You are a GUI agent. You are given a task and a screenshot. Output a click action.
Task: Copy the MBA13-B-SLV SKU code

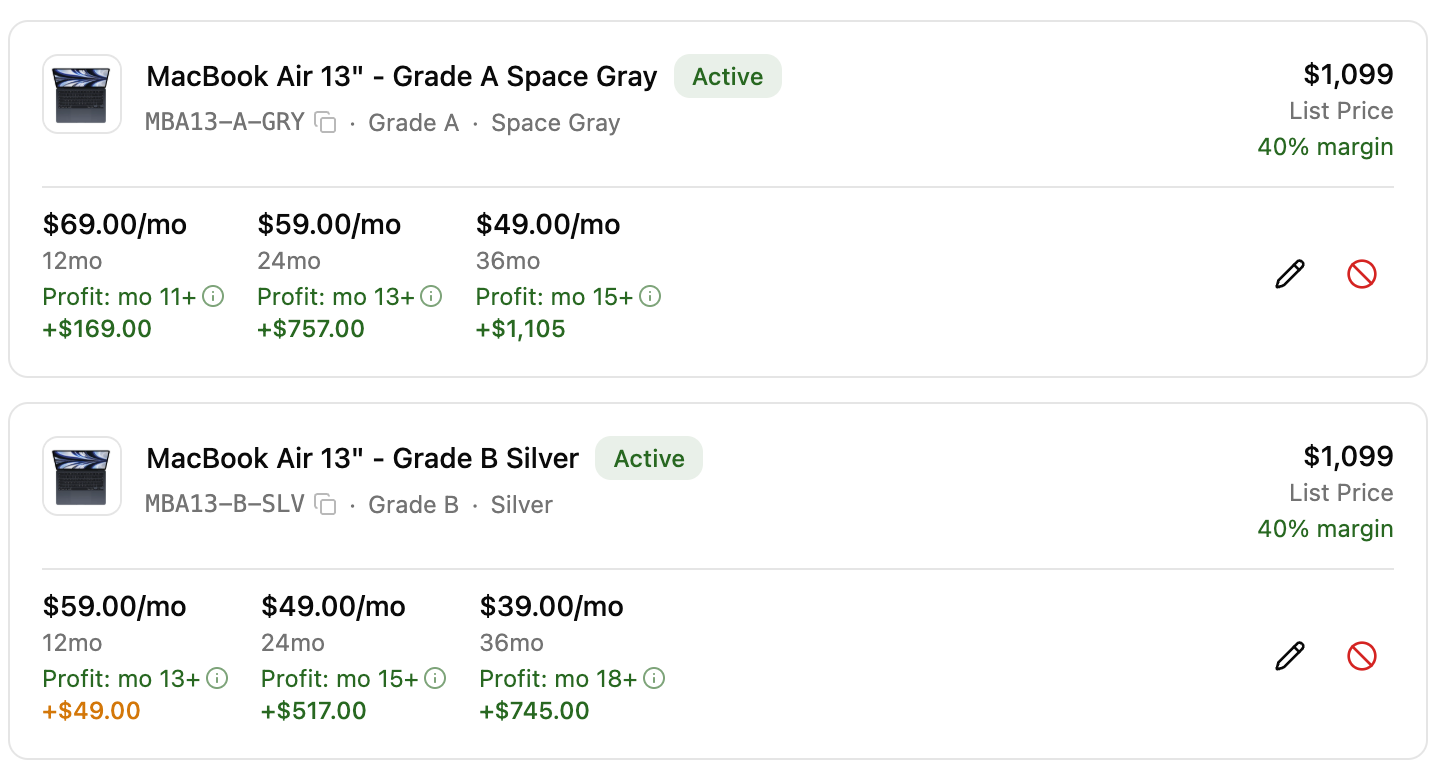325,505
